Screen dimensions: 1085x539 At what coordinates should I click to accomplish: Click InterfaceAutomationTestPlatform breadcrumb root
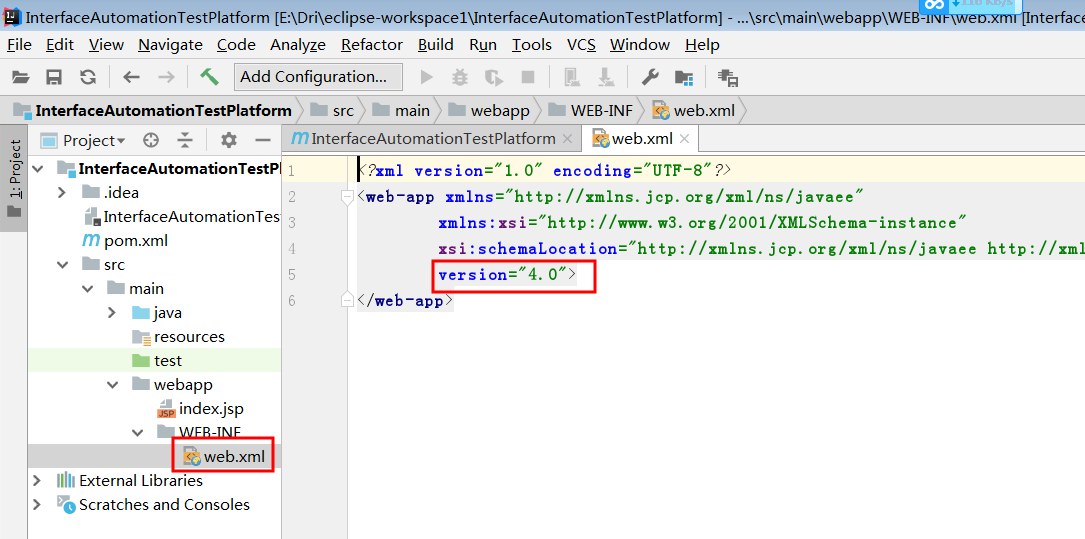tap(154, 110)
